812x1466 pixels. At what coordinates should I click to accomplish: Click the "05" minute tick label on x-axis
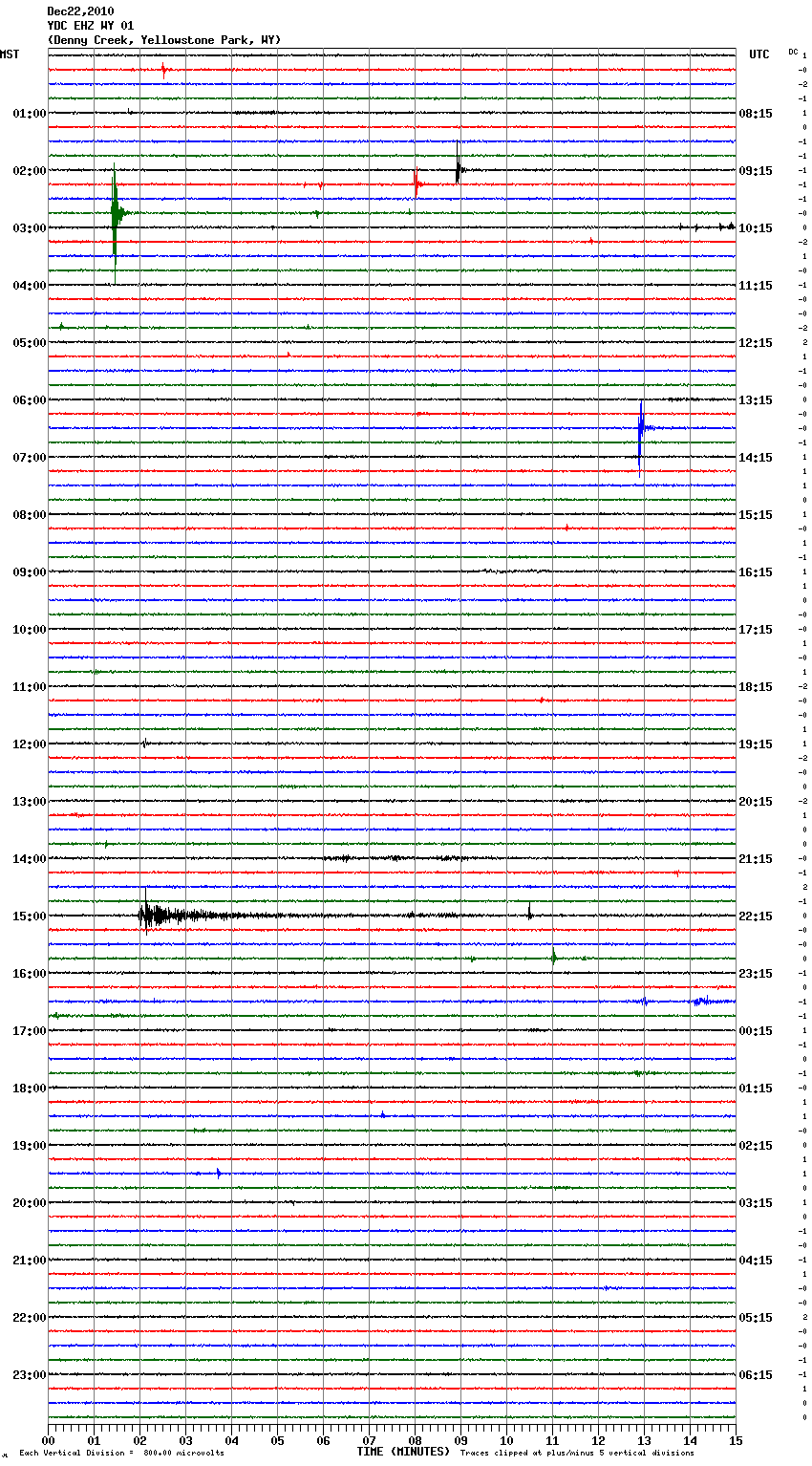(277, 1440)
